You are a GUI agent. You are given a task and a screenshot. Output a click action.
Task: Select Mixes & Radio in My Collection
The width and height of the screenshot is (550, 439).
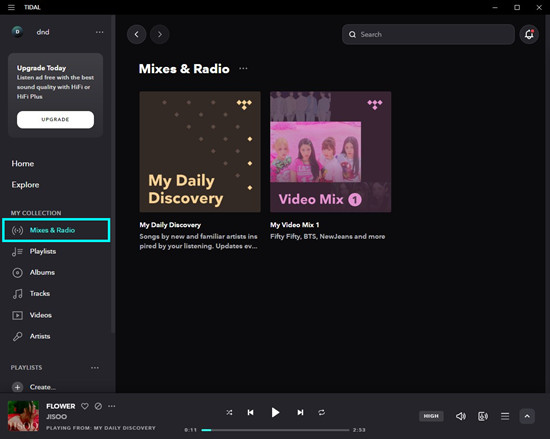tap(56, 230)
